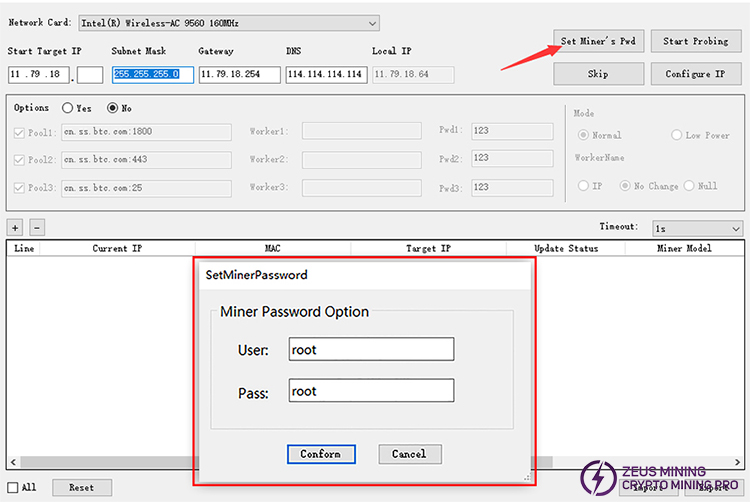Click the Gateway input field
The width and height of the screenshot is (750, 502).
pyautogui.click(x=239, y=74)
